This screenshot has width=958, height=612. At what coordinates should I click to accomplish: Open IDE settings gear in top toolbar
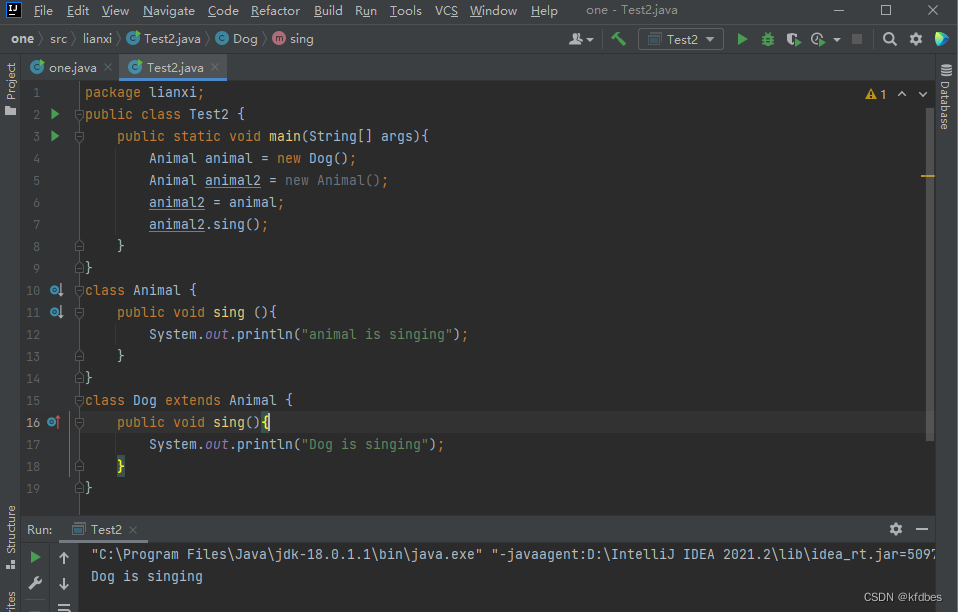click(916, 39)
